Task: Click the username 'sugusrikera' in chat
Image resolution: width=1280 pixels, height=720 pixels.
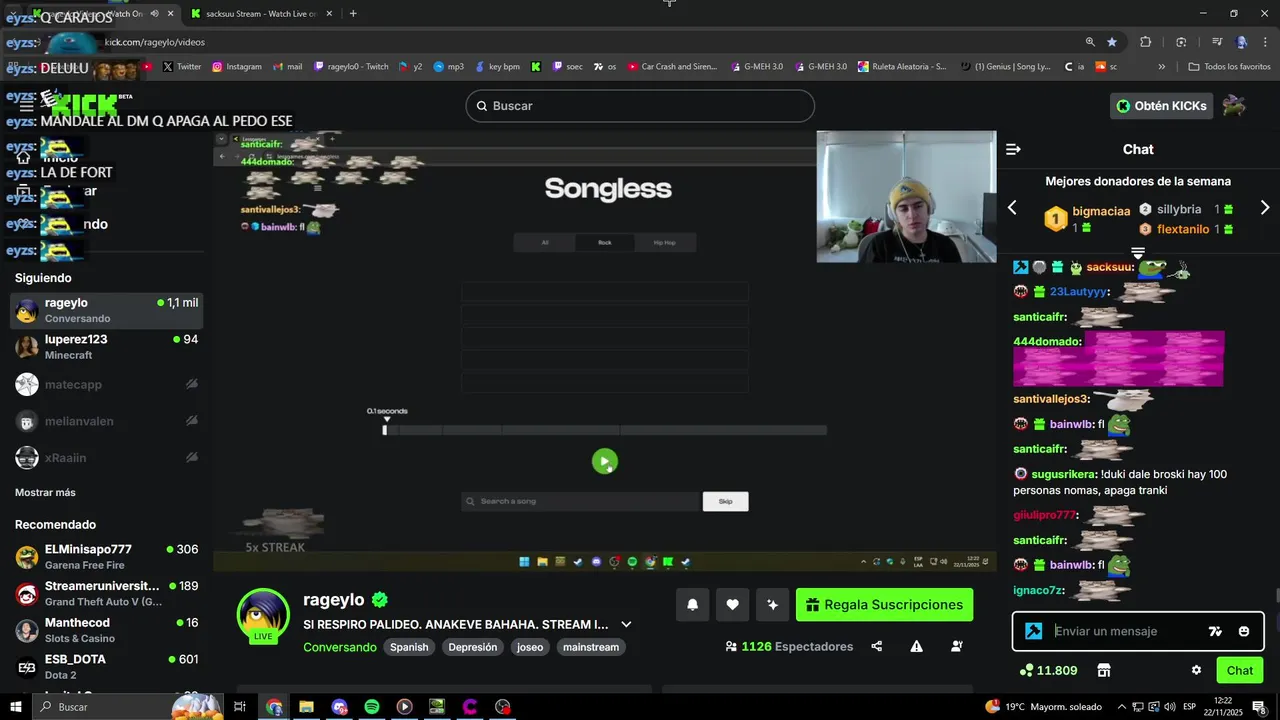Action: [1064, 474]
